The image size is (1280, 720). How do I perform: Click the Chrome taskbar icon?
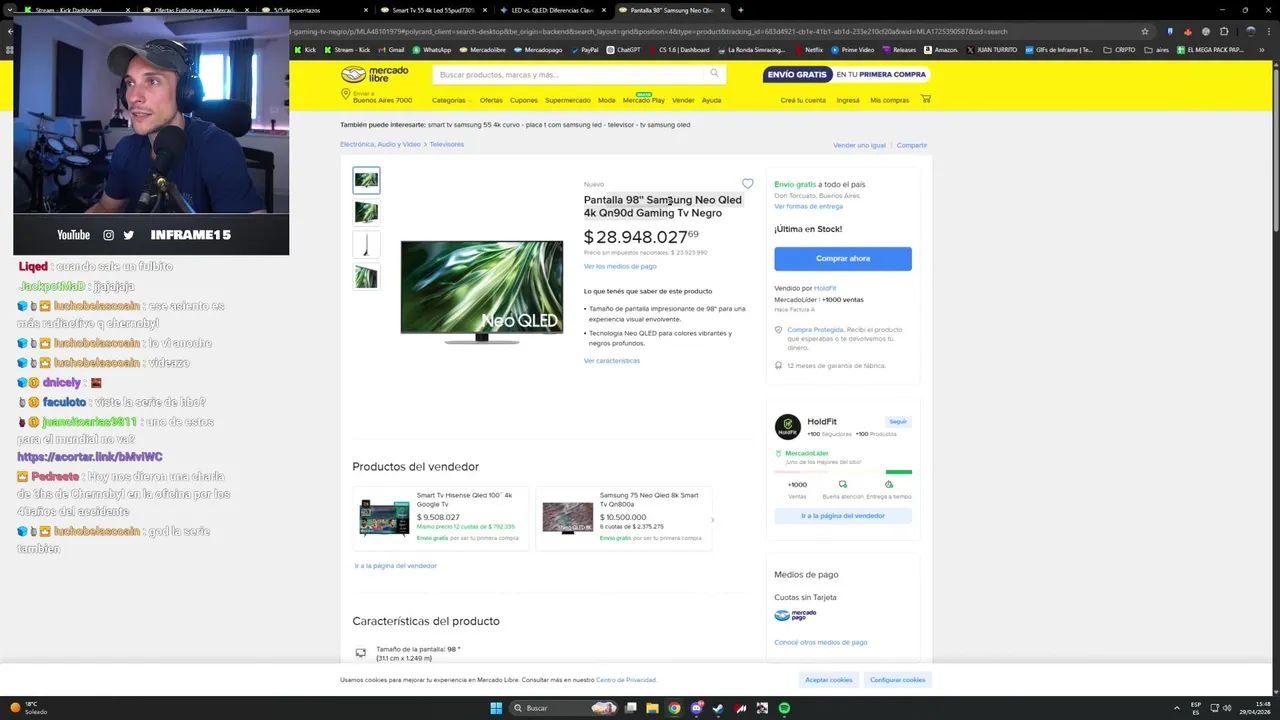click(674, 708)
